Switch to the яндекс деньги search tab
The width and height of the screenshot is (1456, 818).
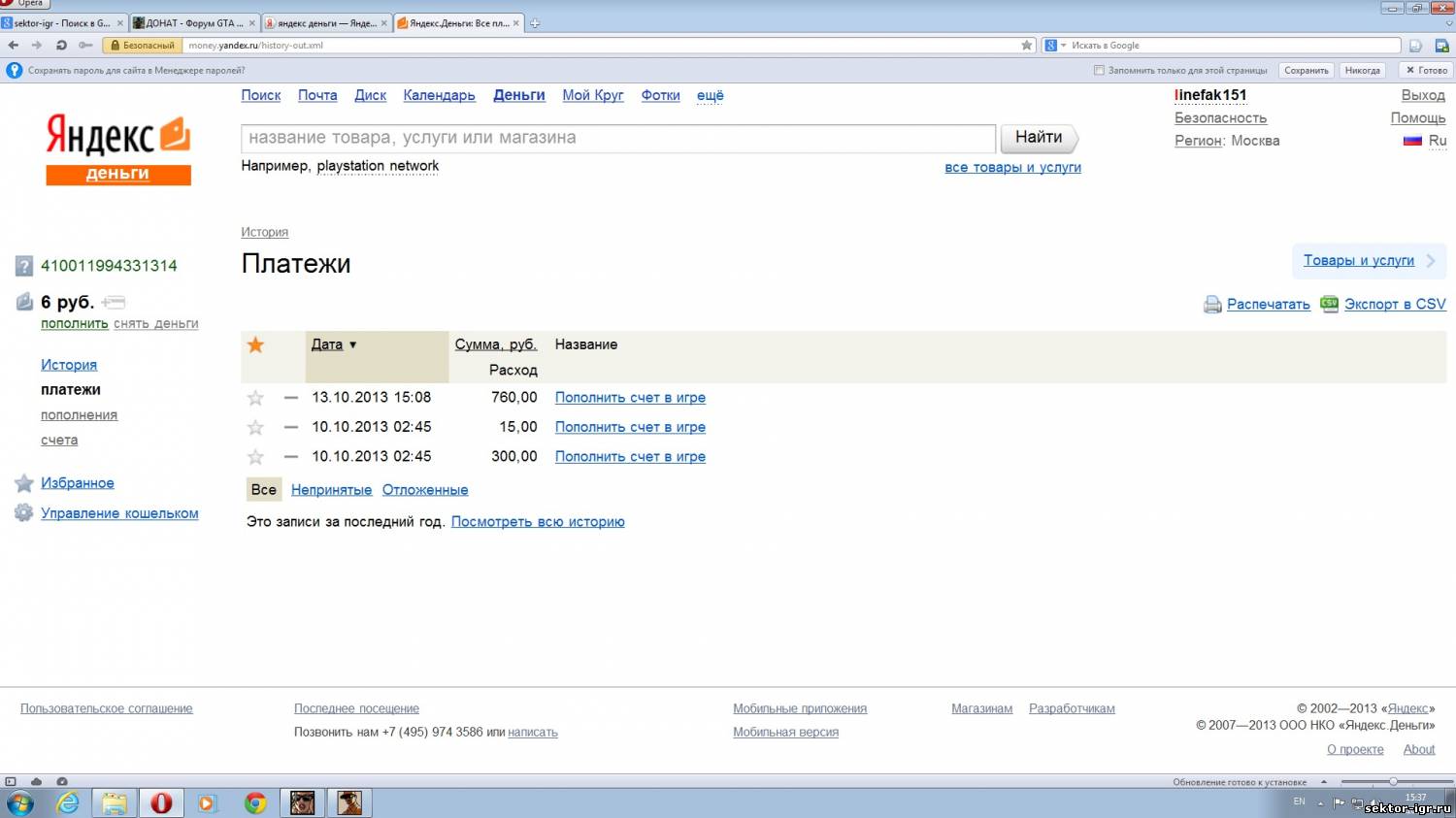(327, 23)
